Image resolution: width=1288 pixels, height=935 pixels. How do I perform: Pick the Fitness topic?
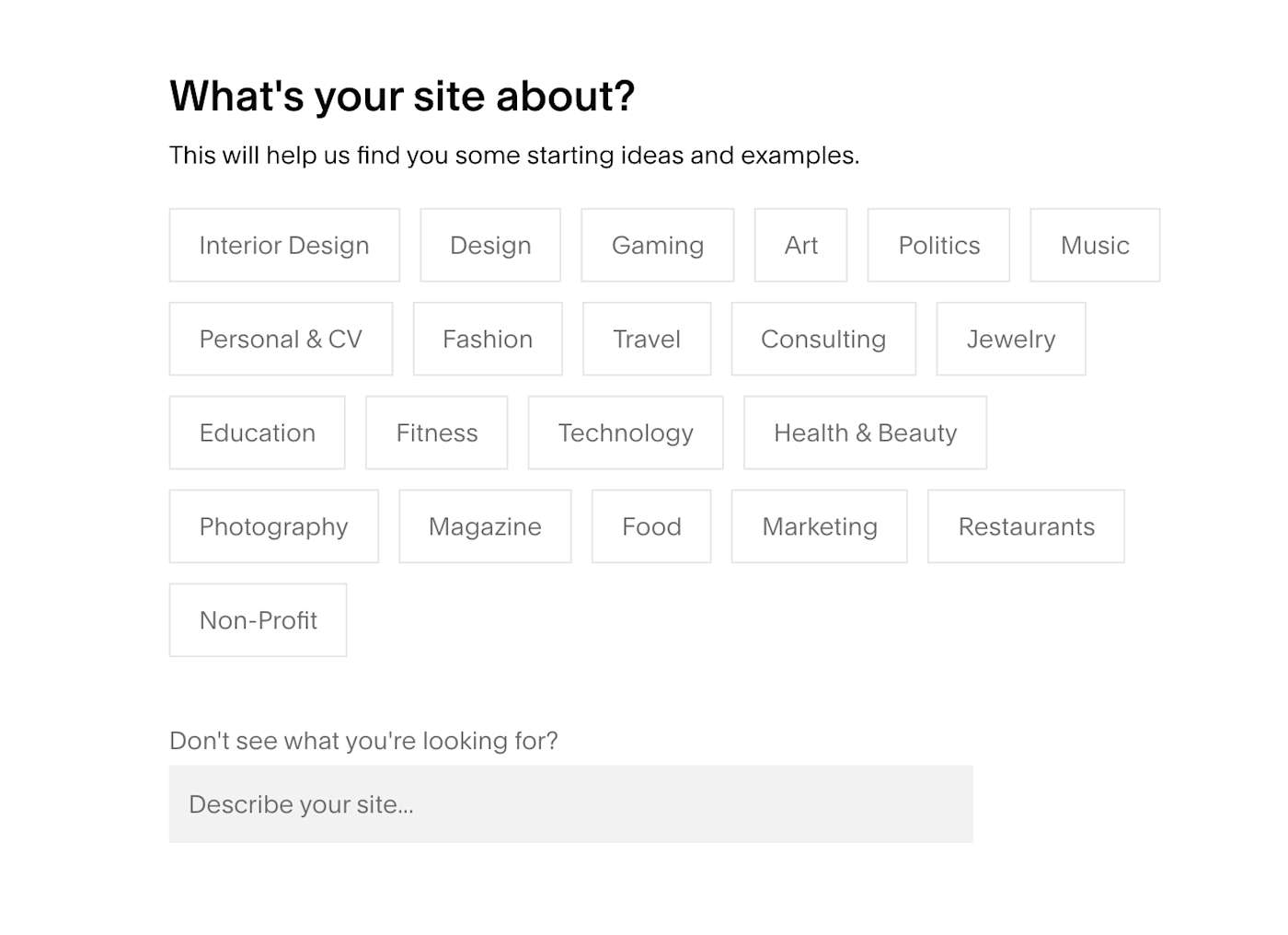tap(437, 433)
